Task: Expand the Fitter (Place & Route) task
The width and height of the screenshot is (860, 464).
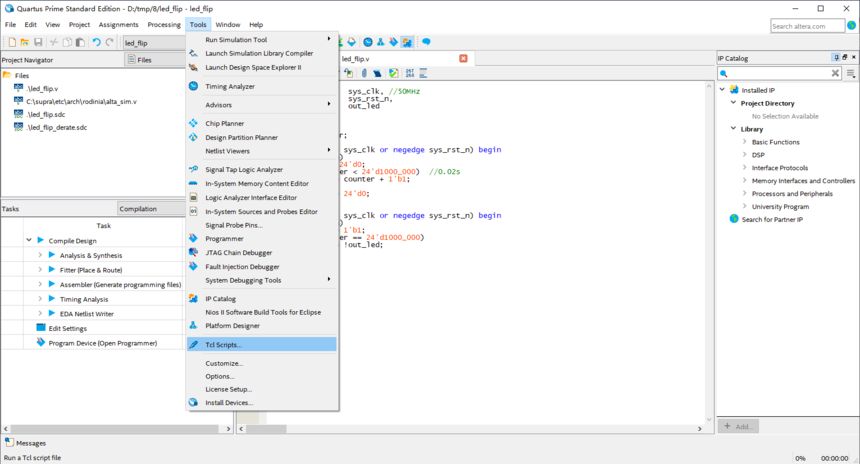Action: (x=40, y=269)
